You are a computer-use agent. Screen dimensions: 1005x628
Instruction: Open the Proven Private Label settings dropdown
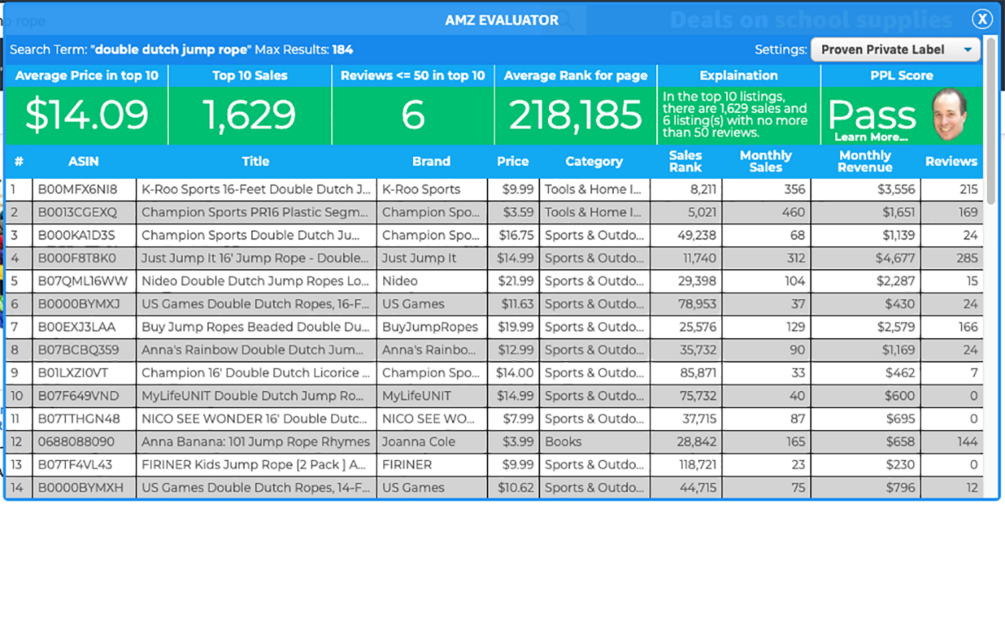895,49
